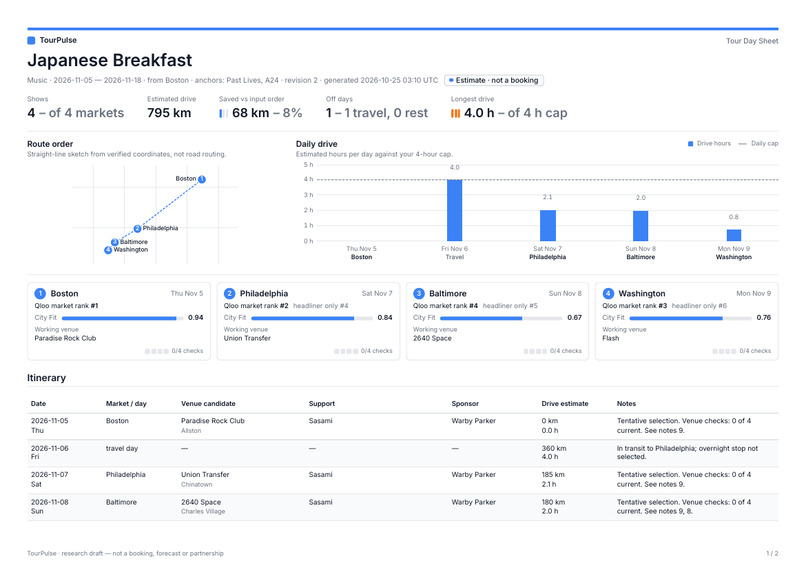Viewport: 806px width, 570px height.
Task: Click the Drive estimate column header
Action: tap(565, 403)
